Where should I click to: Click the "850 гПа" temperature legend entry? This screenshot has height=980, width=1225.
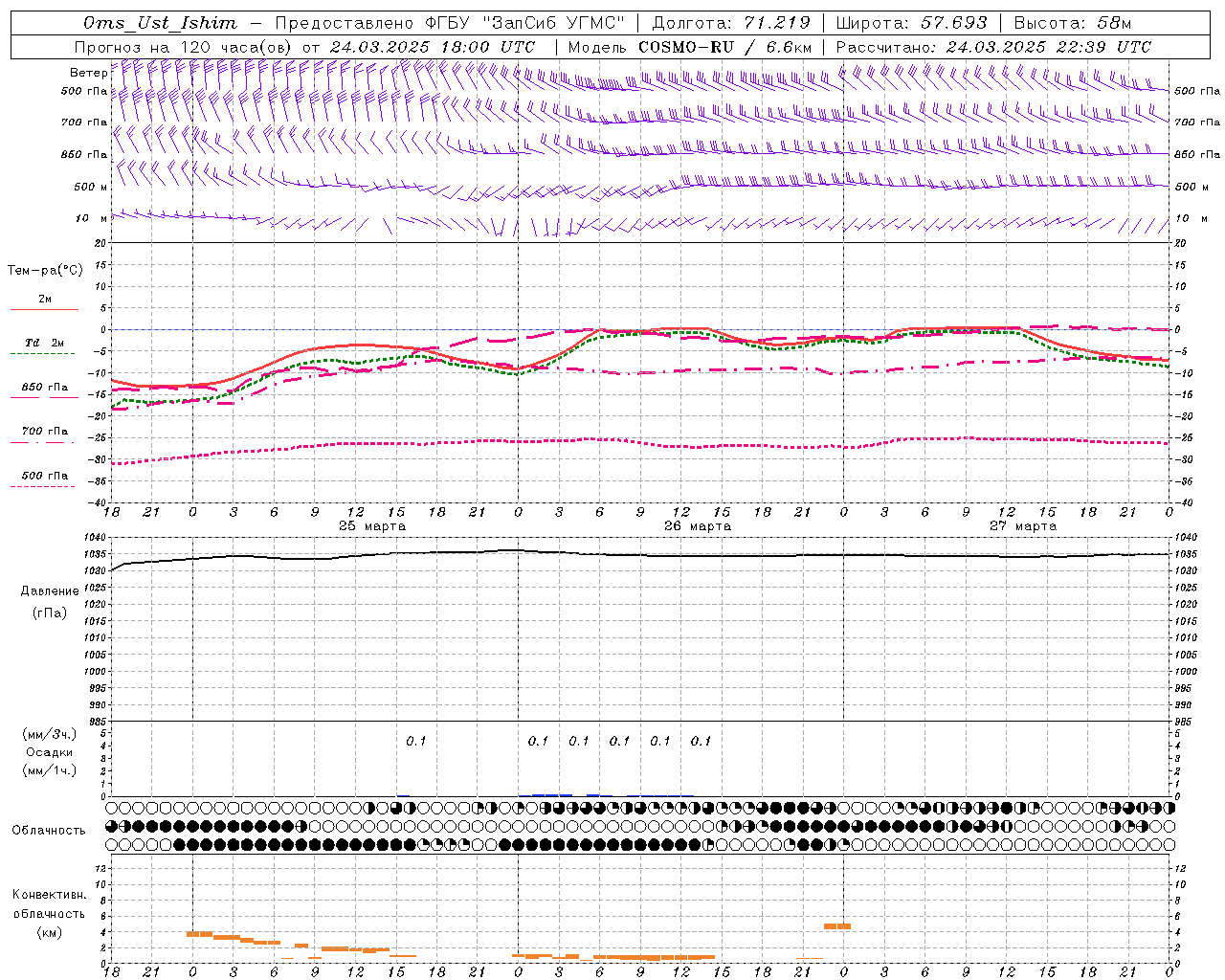coord(45,388)
